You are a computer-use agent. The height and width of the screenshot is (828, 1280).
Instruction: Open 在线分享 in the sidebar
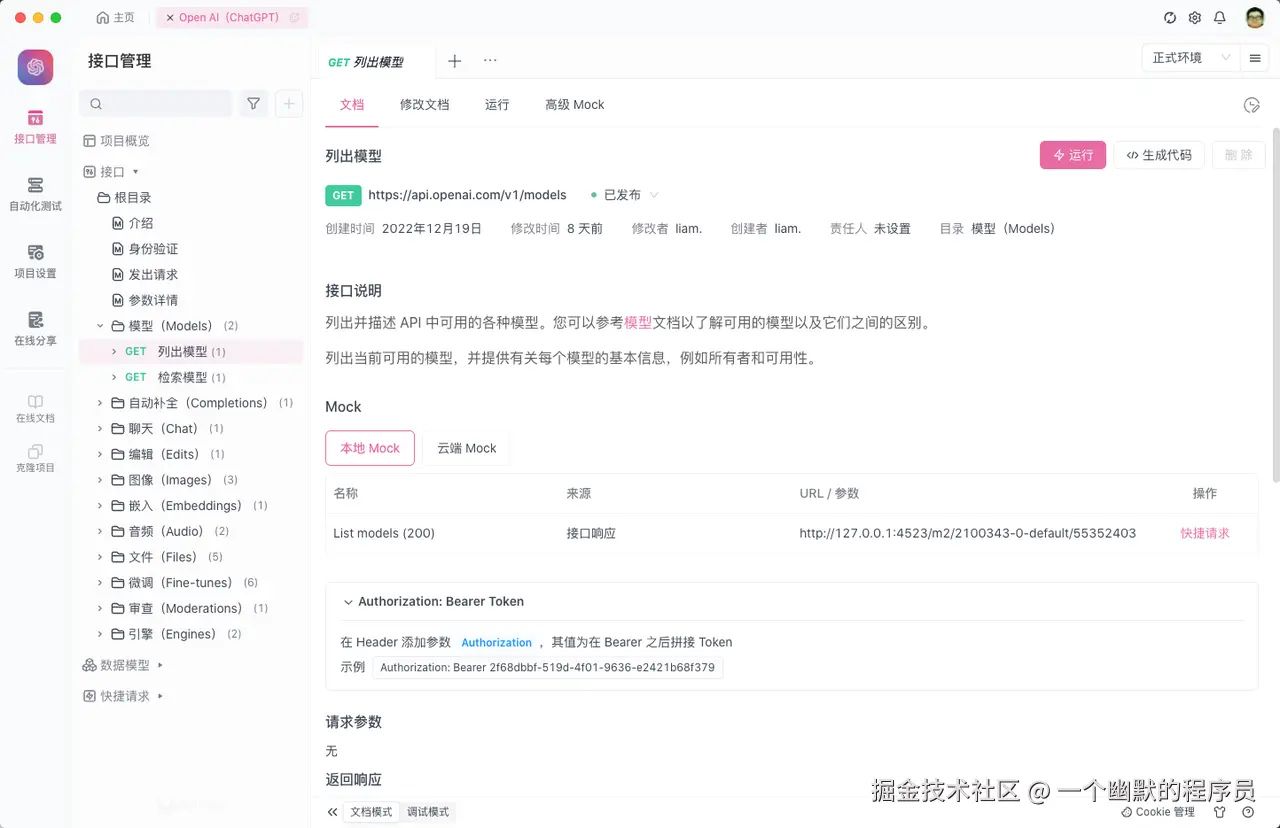35,328
